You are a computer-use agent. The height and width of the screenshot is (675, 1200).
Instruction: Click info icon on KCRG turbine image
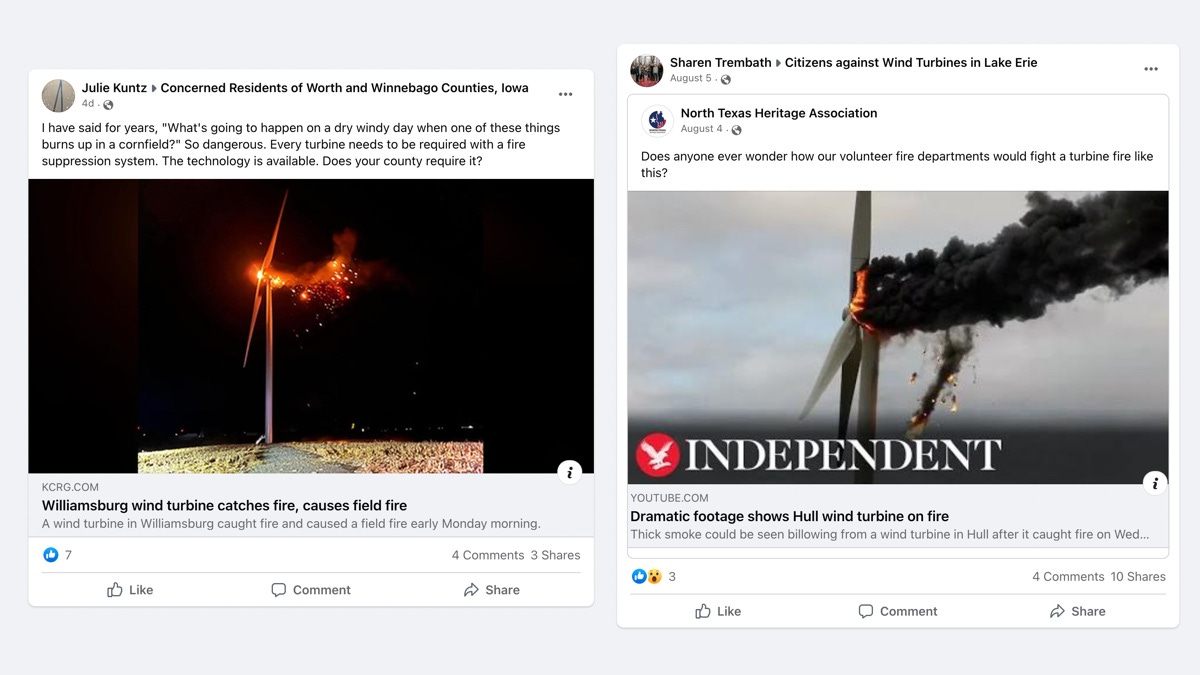(x=569, y=472)
